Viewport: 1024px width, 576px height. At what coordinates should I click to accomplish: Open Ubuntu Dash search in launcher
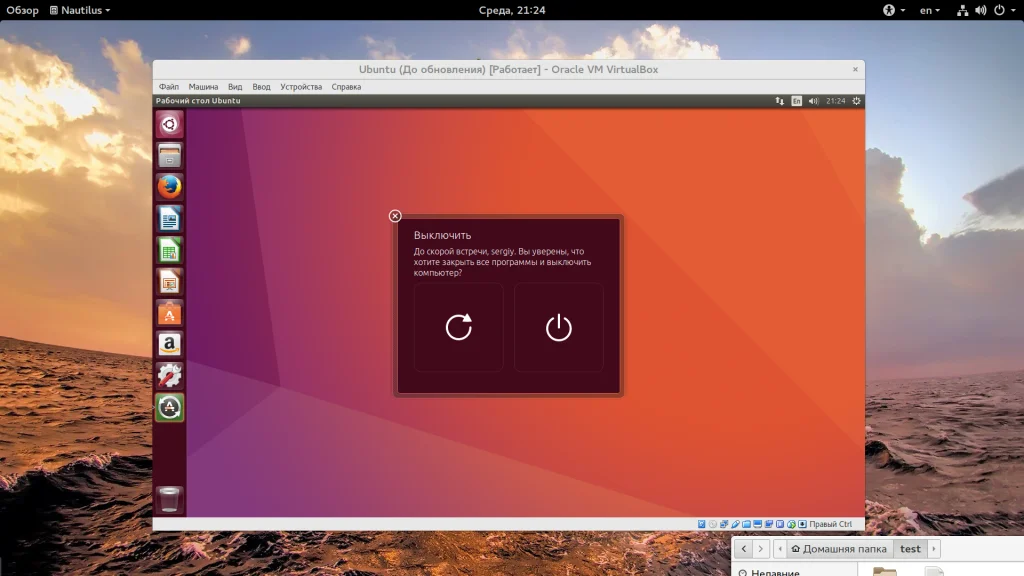[x=170, y=125]
